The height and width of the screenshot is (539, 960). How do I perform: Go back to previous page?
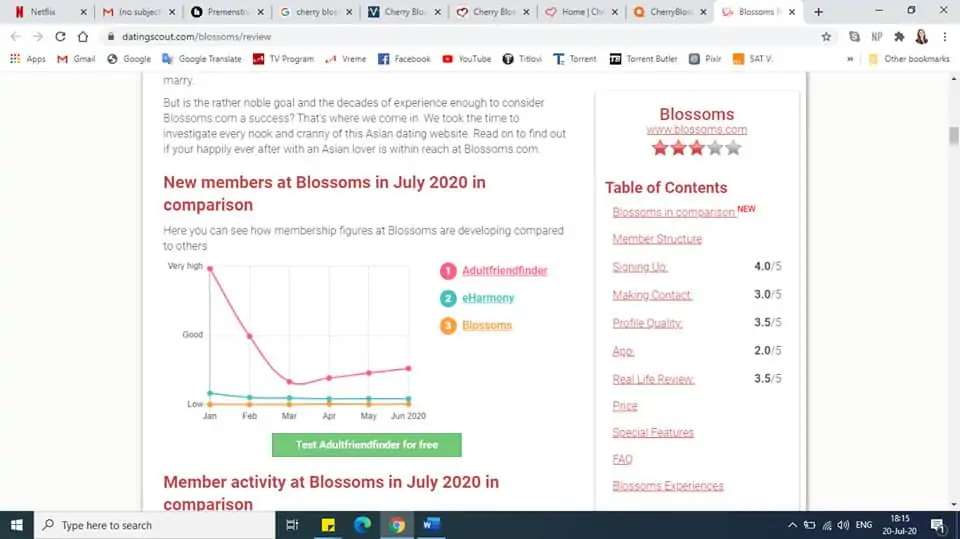tap(16, 37)
